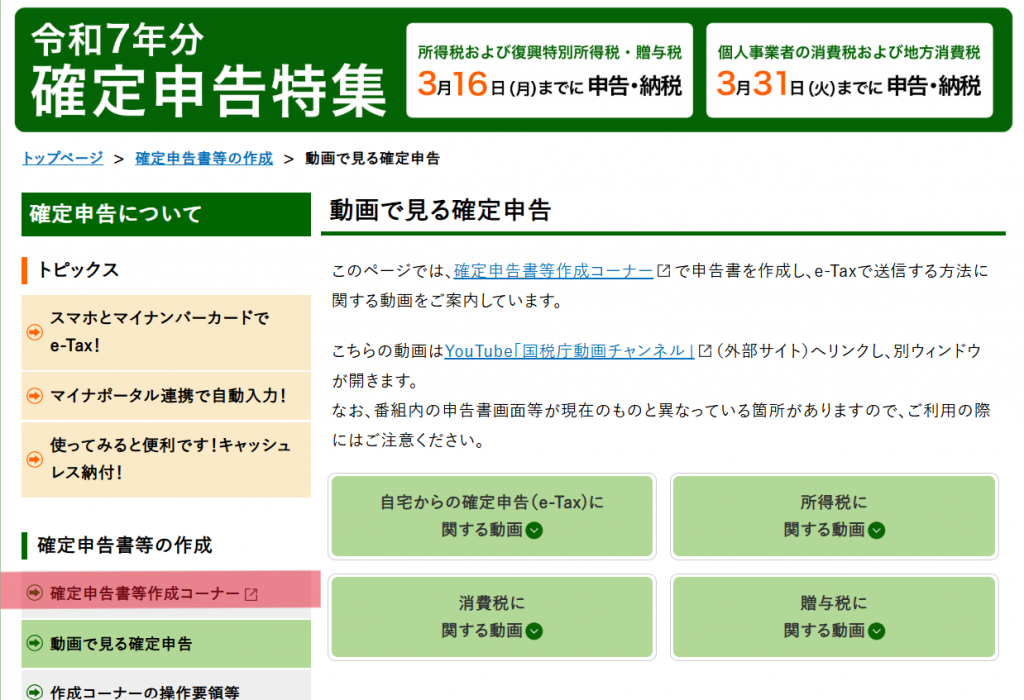Click arrow icon beside 確定申告書等作成コーナー in sidebar
The height and width of the screenshot is (700, 1024).
click(x=35, y=593)
